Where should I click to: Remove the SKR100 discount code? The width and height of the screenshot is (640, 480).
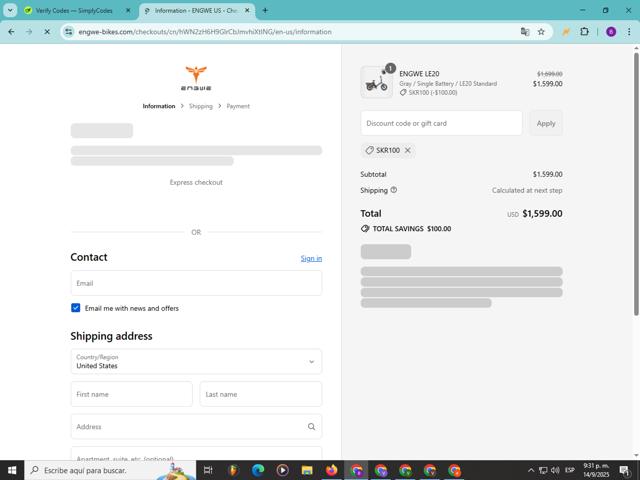(x=407, y=150)
